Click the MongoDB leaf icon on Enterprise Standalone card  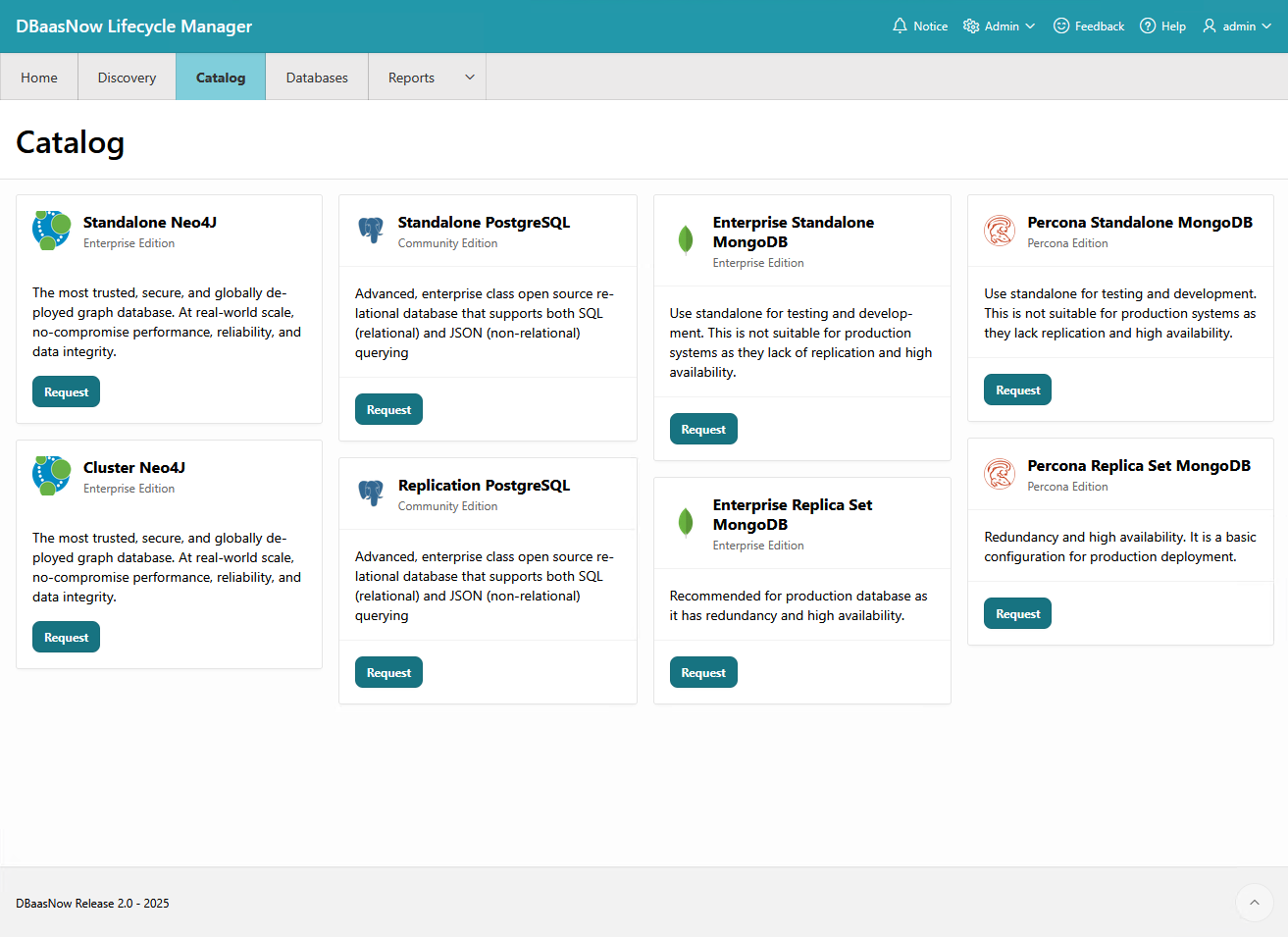pyautogui.click(x=686, y=239)
